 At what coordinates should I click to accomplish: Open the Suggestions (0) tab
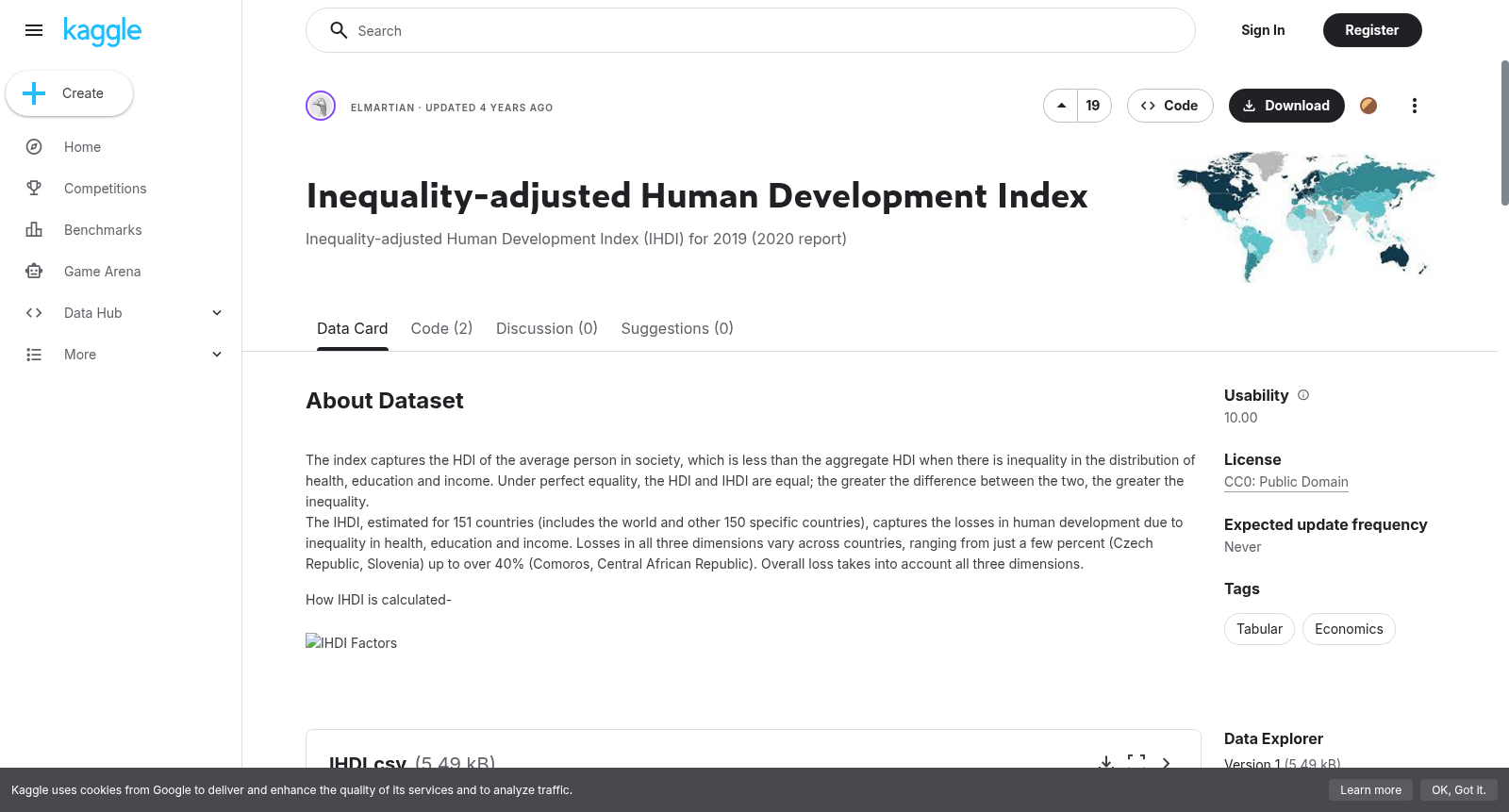(x=677, y=328)
